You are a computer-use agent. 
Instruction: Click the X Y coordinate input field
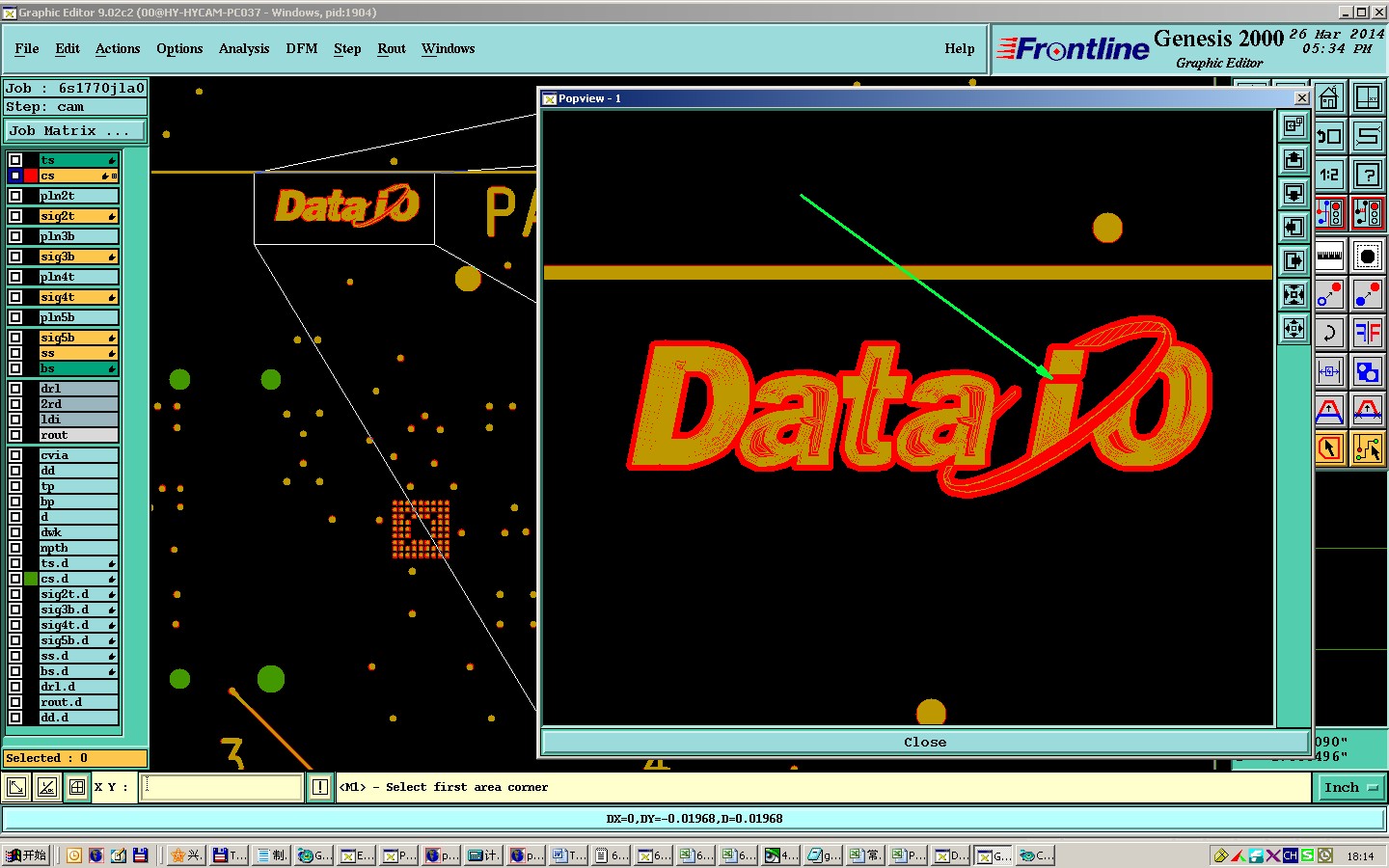(x=222, y=788)
